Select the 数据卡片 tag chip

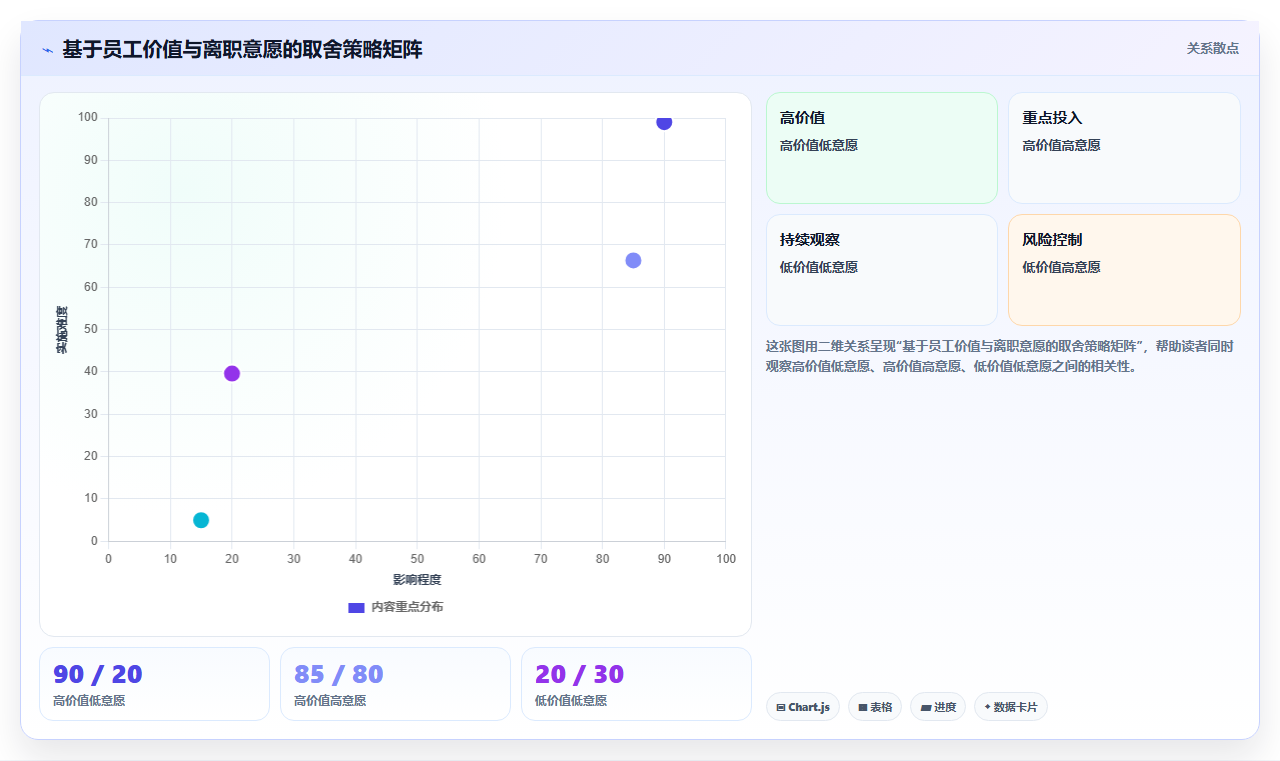[x=1011, y=707]
